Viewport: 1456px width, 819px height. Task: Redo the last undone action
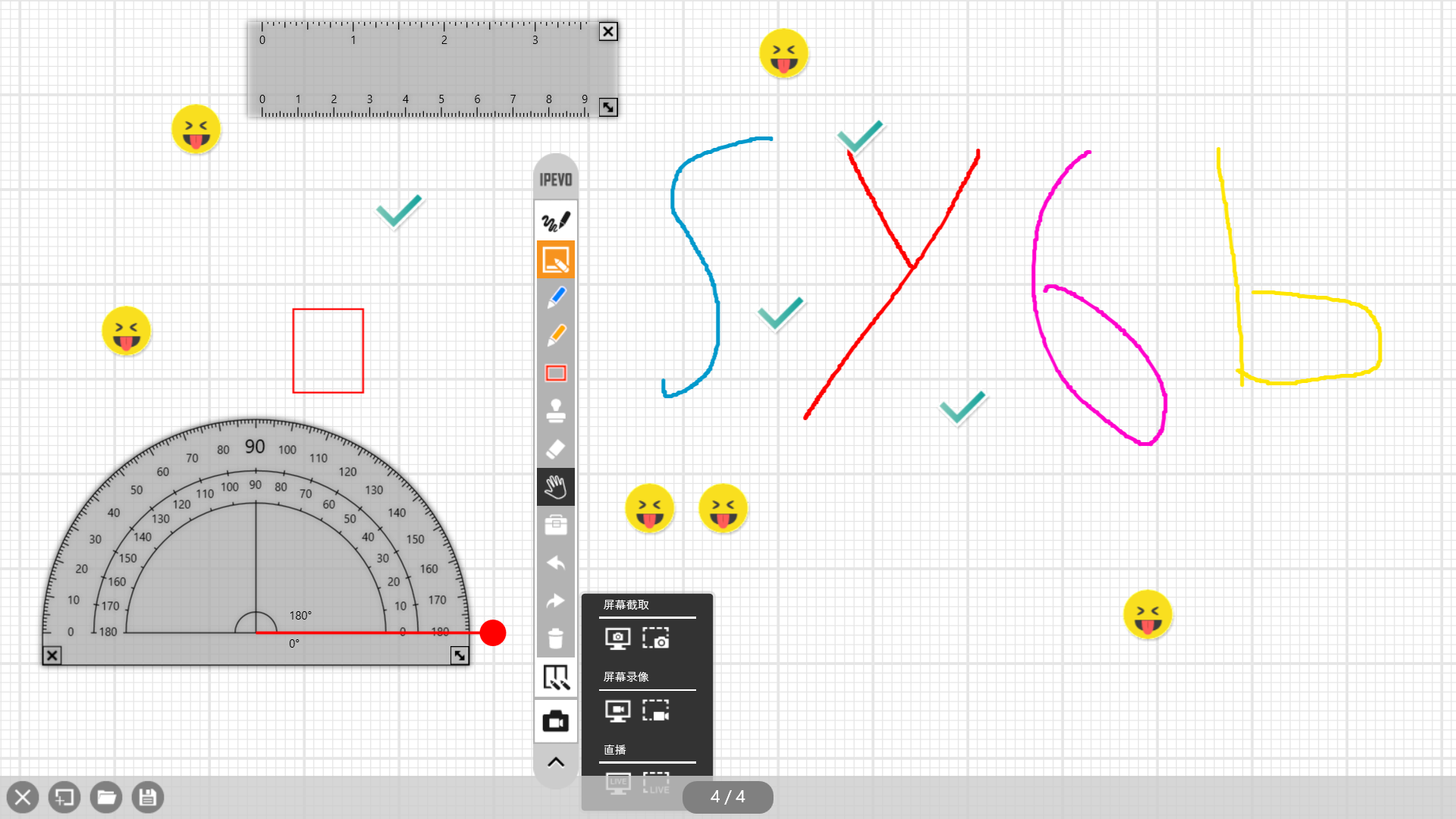point(556,601)
